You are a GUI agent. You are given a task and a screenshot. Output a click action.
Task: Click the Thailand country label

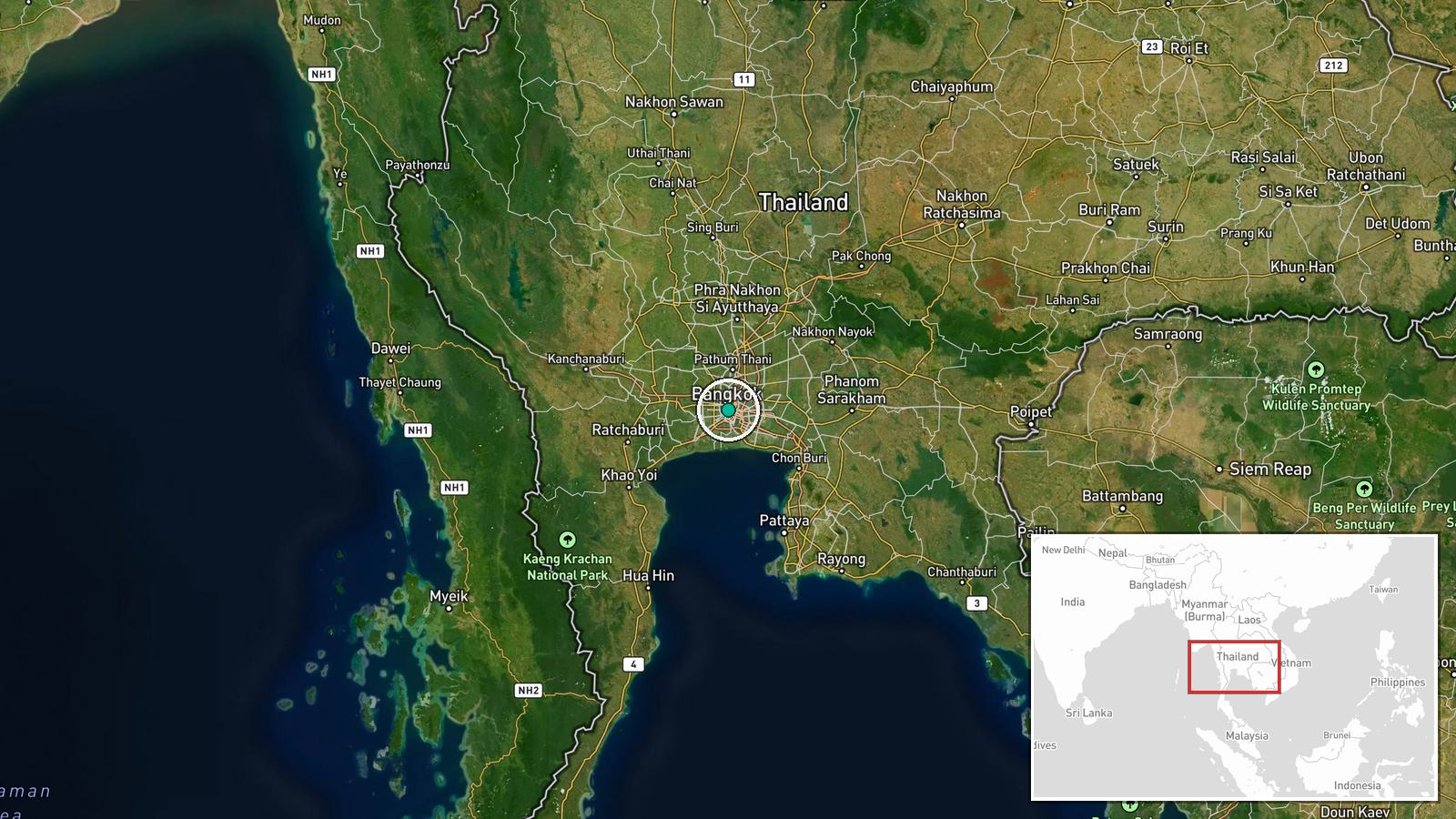tap(804, 202)
